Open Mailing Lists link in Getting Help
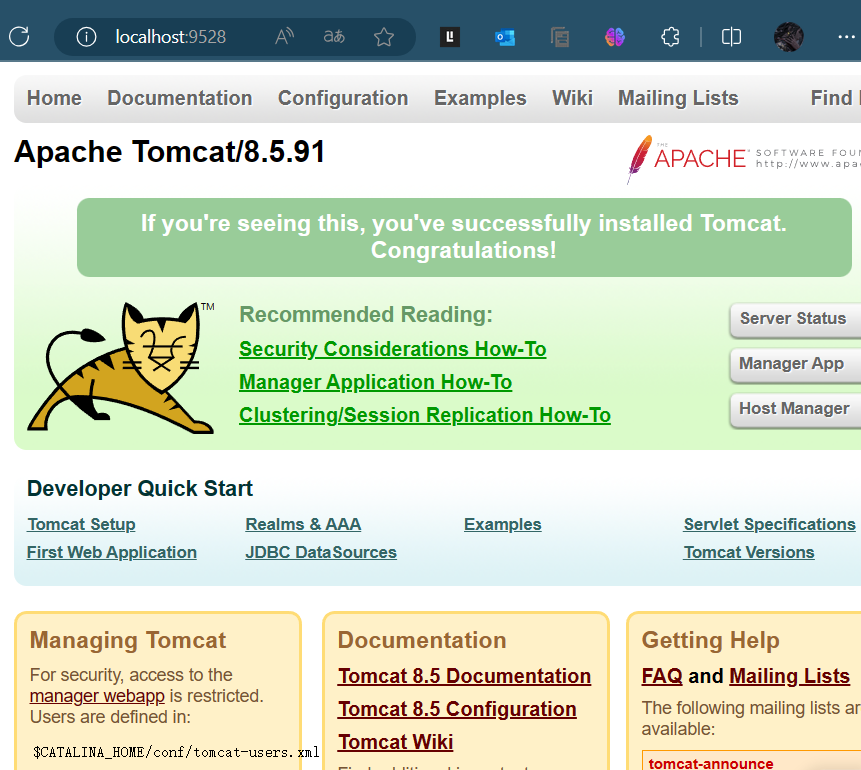The width and height of the screenshot is (861, 770). (790, 676)
